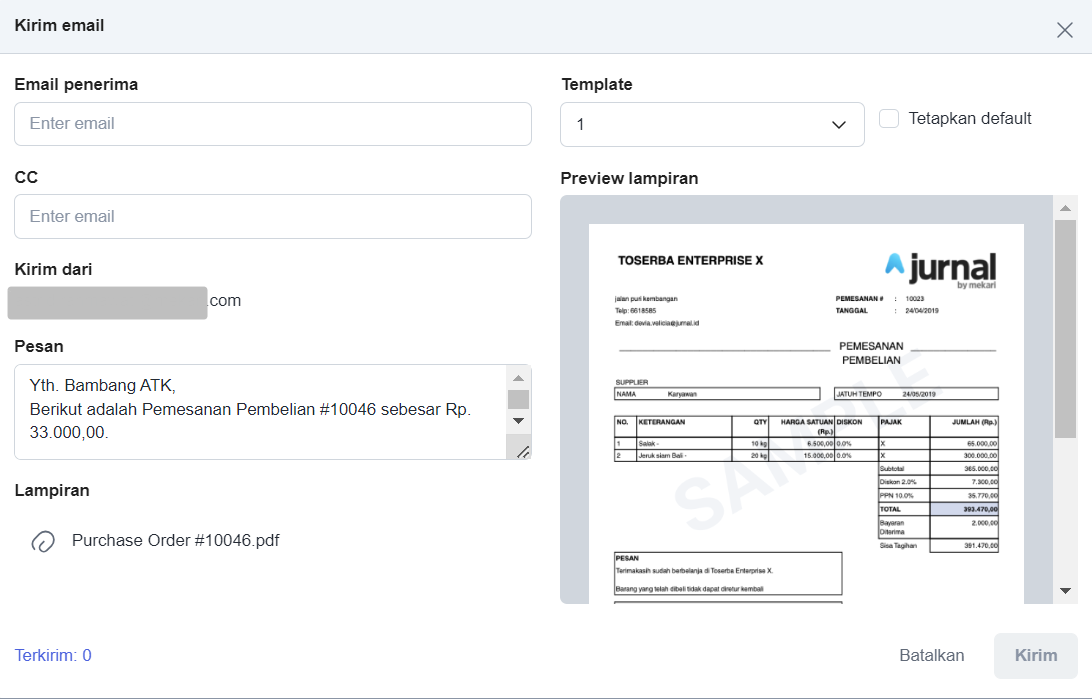This screenshot has width=1092, height=699.
Task: Click preview scrollbar down arrow
Action: tap(1065, 591)
